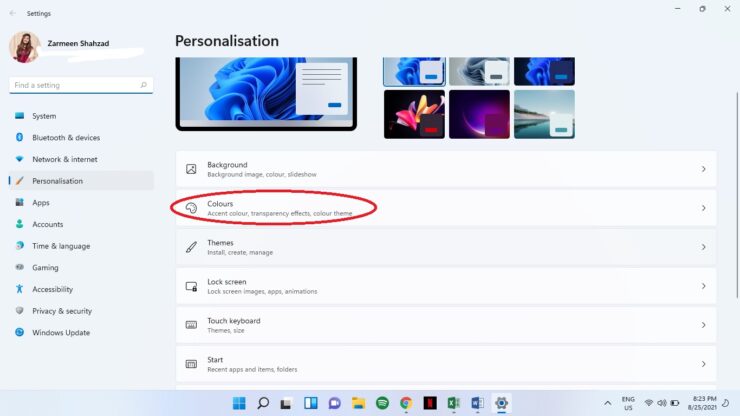
Task: Open the Start personalisation settings
Action: [445, 364]
